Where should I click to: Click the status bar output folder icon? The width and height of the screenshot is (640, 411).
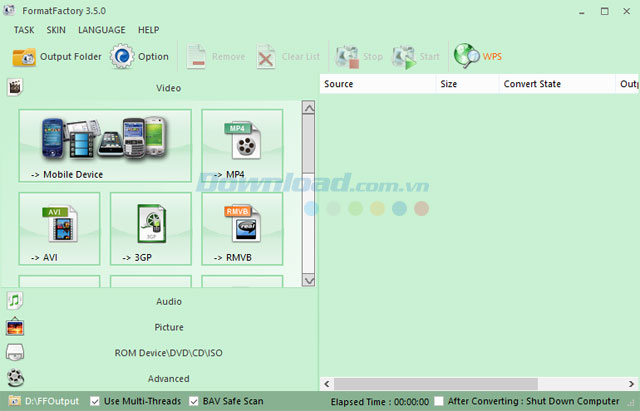(x=15, y=401)
